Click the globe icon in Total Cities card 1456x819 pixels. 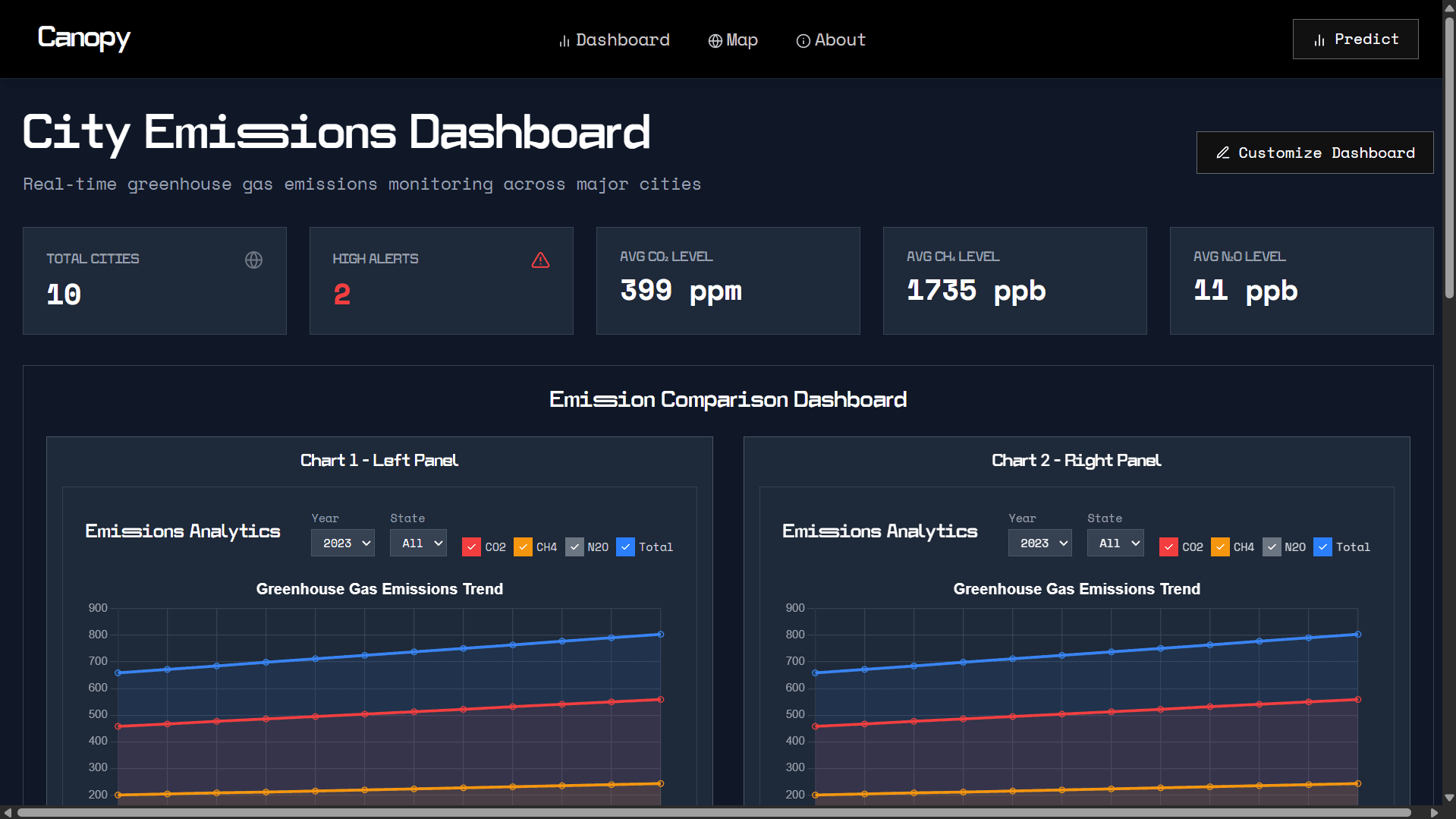pos(253,260)
